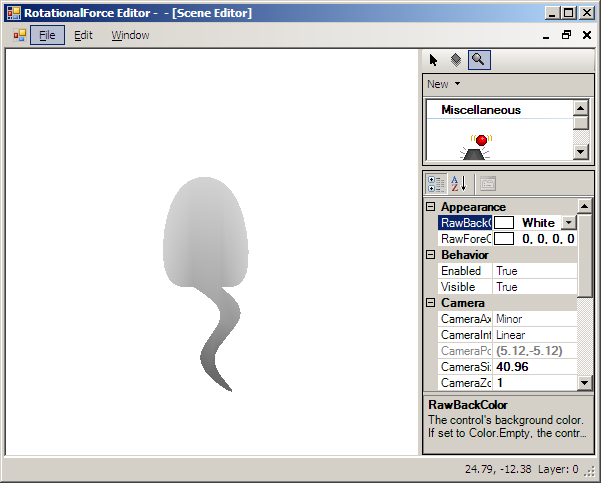Click the Enabled property True value

(x=535, y=271)
